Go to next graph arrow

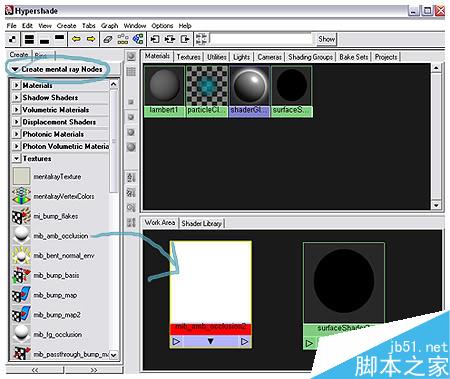point(91,39)
